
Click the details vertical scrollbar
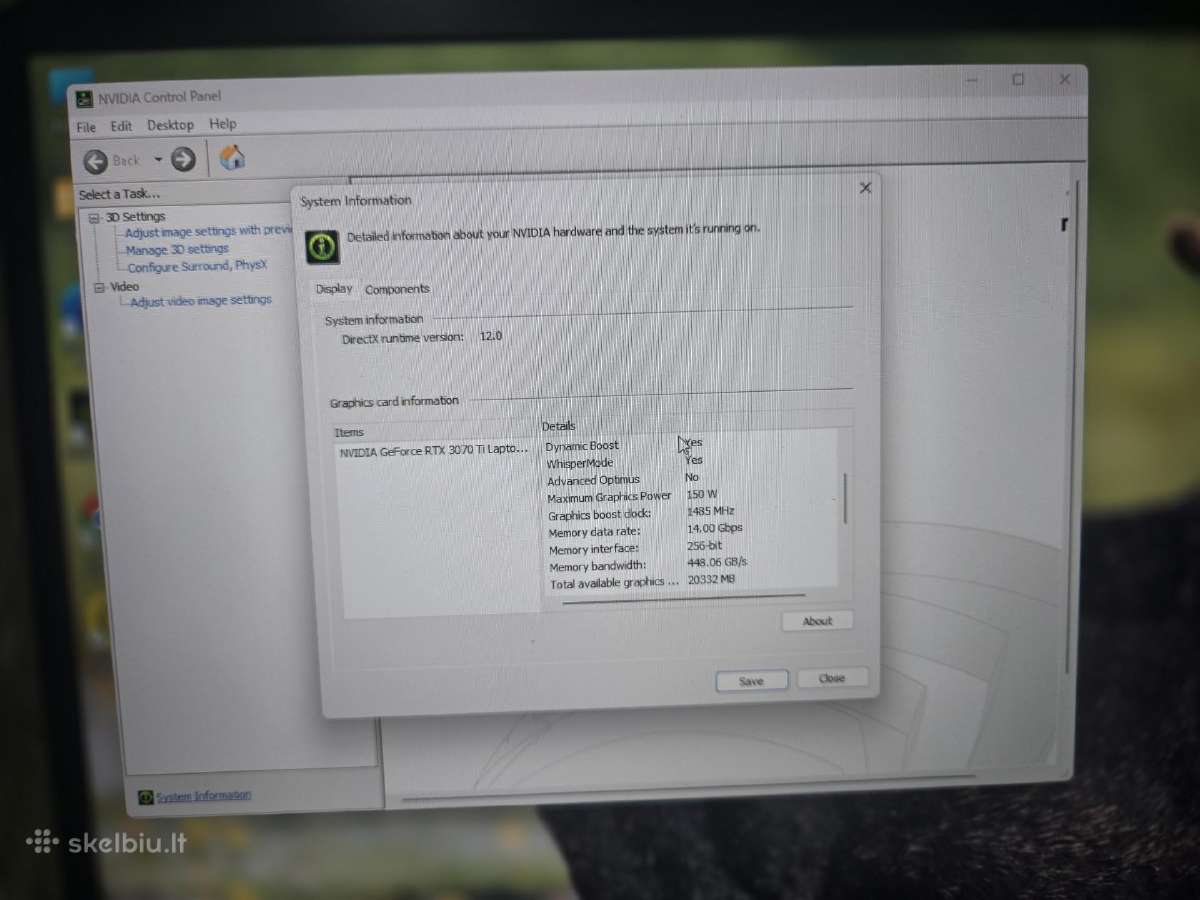click(x=846, y=498)
